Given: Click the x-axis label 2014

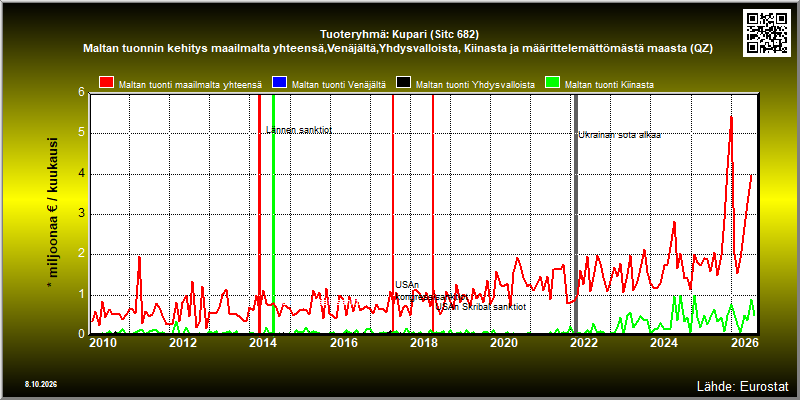Looking at the screenshot, I should click(x=263, y=342).
